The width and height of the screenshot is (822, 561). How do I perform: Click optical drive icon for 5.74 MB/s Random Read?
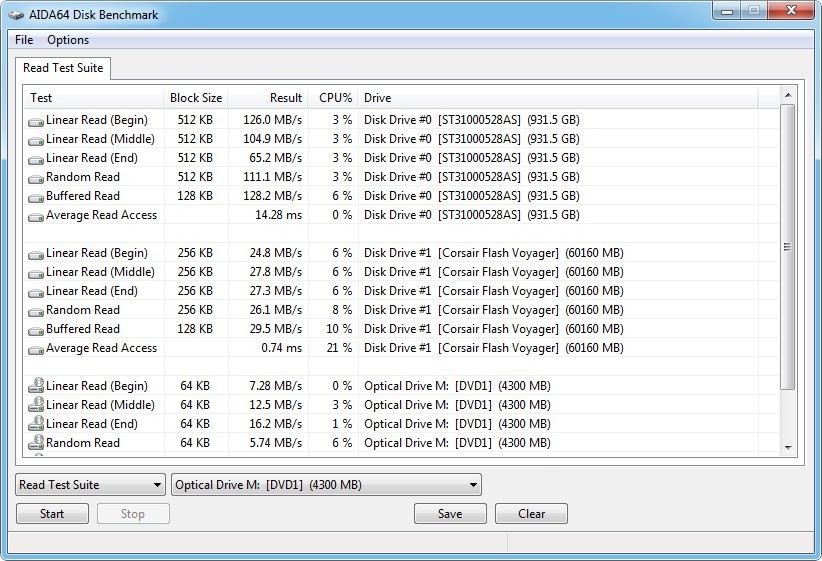click(x=36, y=442)
